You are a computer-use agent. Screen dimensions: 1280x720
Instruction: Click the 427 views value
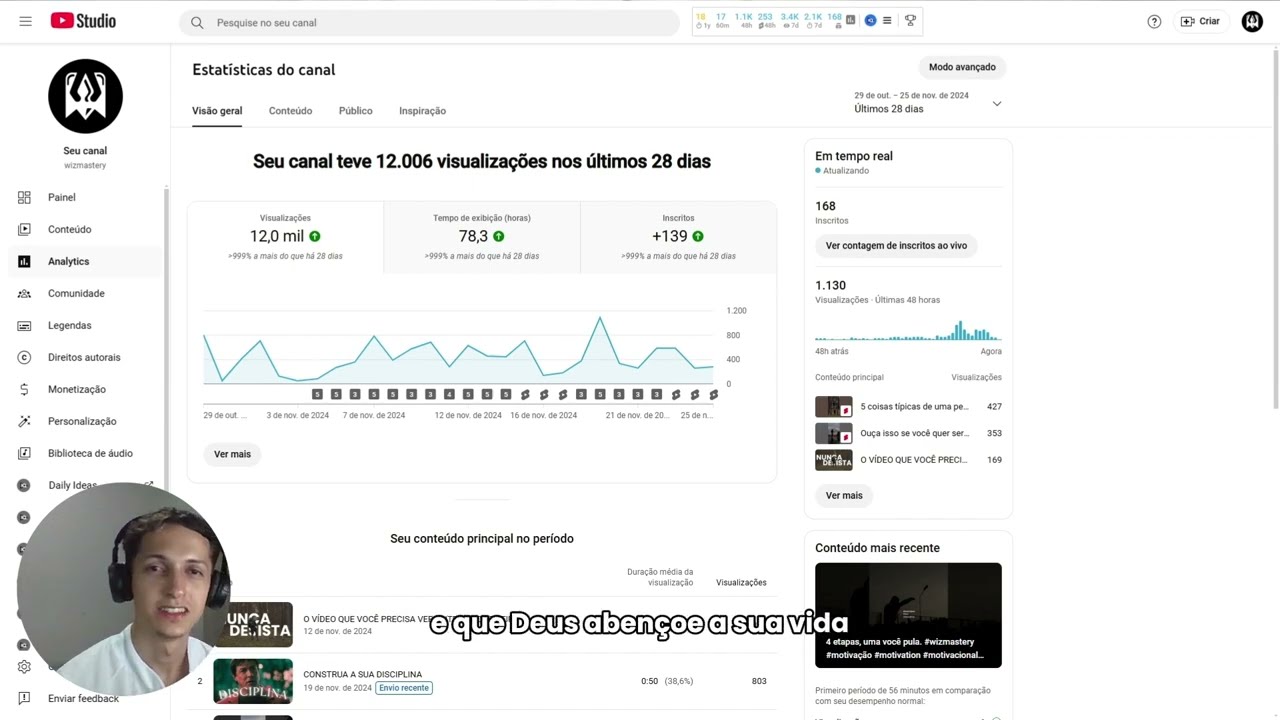click(x=994, y=407)
